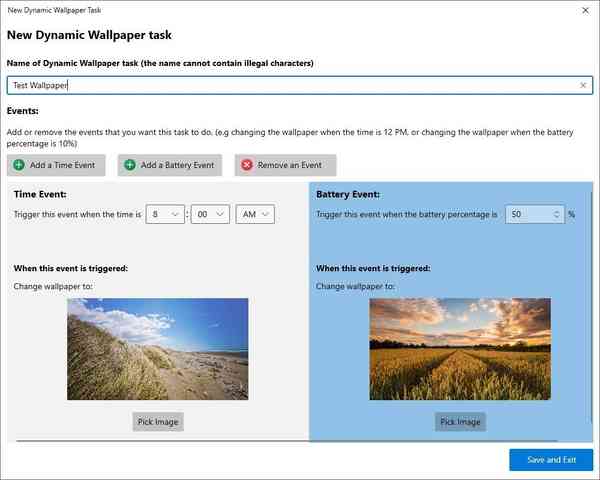Click the New Dynamic Wallpaper task heading
The image size is (600, 480).
pyautogui.click(x=89, y=35)
